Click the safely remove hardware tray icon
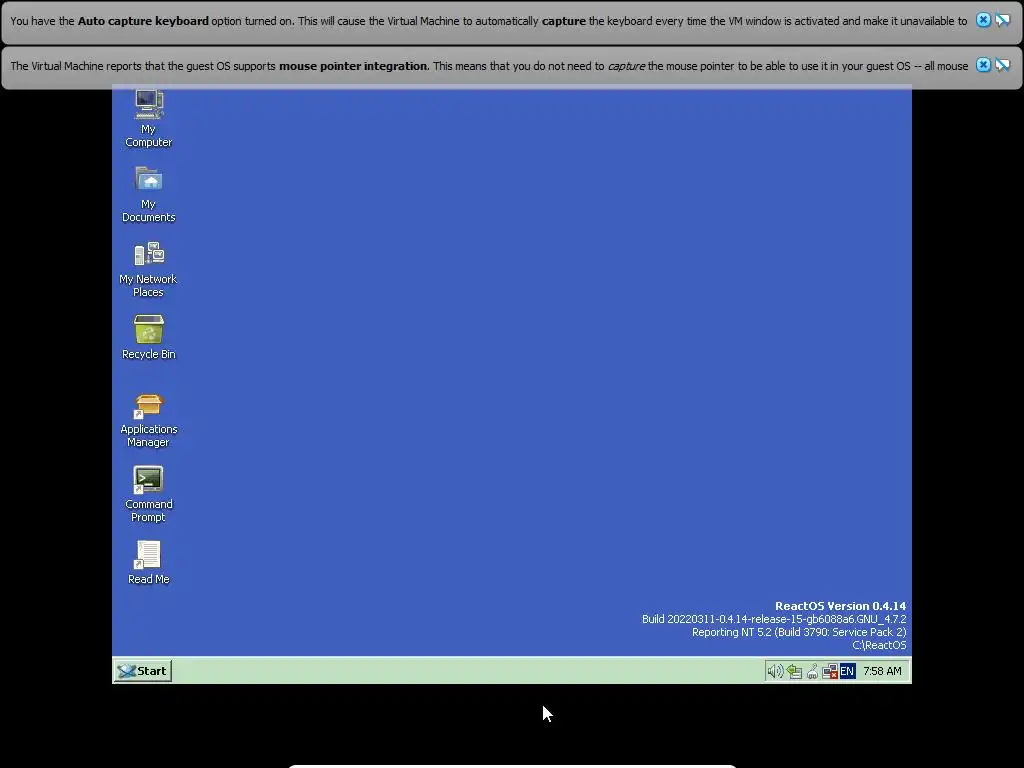Screen dimensions: 1024x768 pyautogui.click(x=794, y=671)
